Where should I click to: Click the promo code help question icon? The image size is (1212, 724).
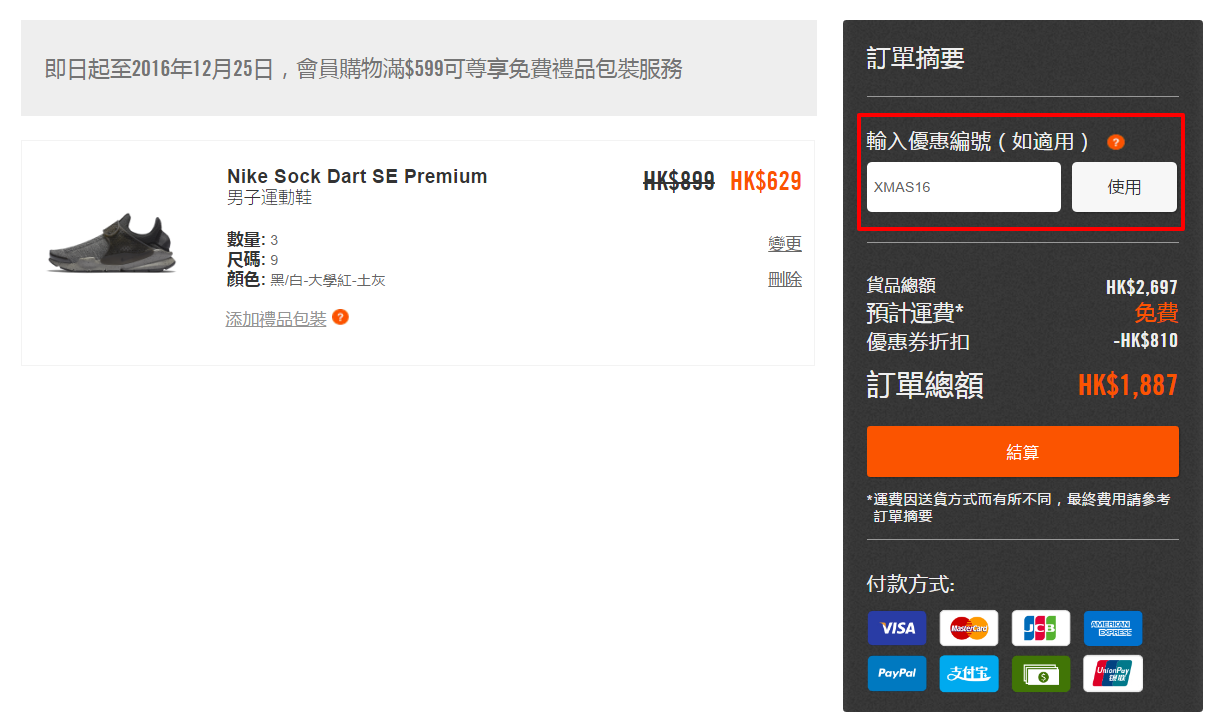pos(1116,142)
